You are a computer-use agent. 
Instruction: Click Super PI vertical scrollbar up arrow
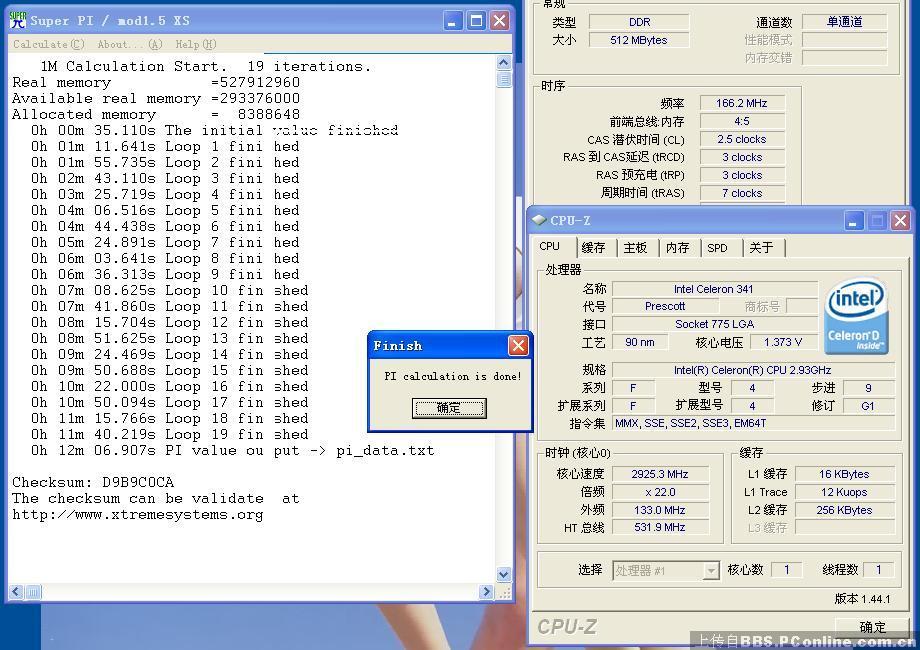point(503,63)
